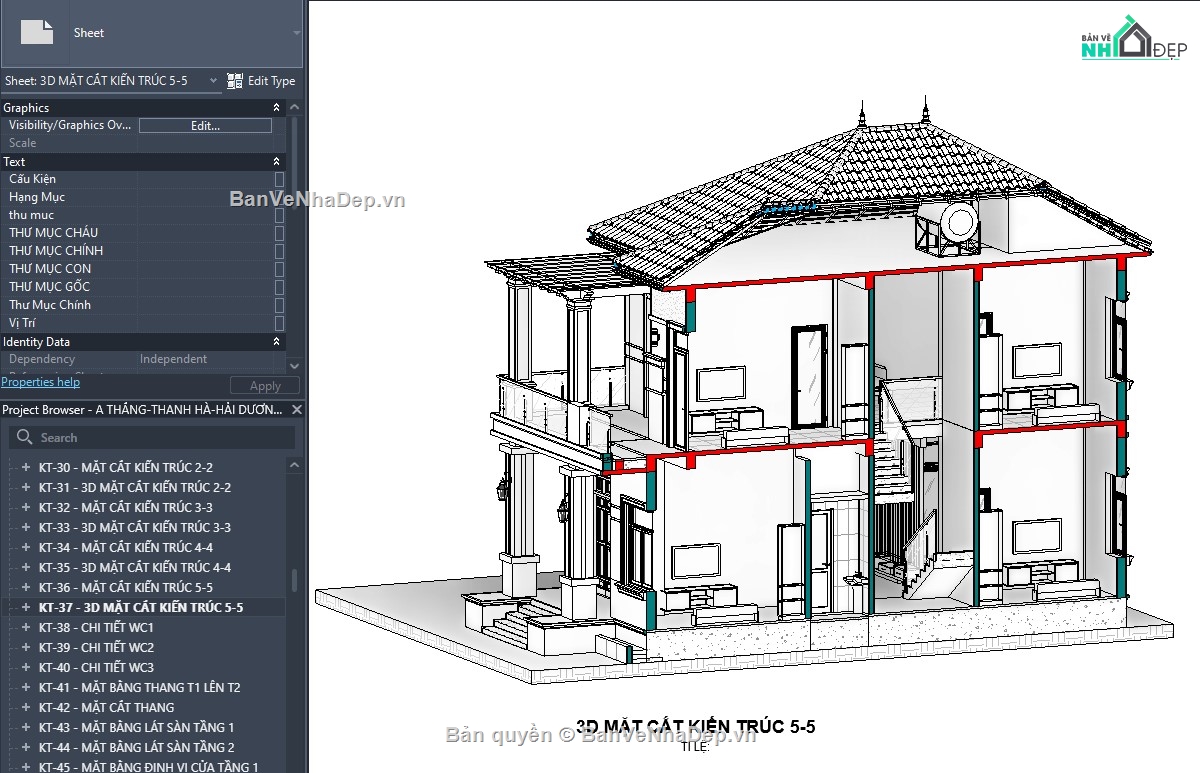Image resolution: width=1200 pixels, height=773 pixels.
Task: Select KT-35 - 3D MẶT CẮT KIẾN TRÚC 4-4
Action: coord(135,567)
